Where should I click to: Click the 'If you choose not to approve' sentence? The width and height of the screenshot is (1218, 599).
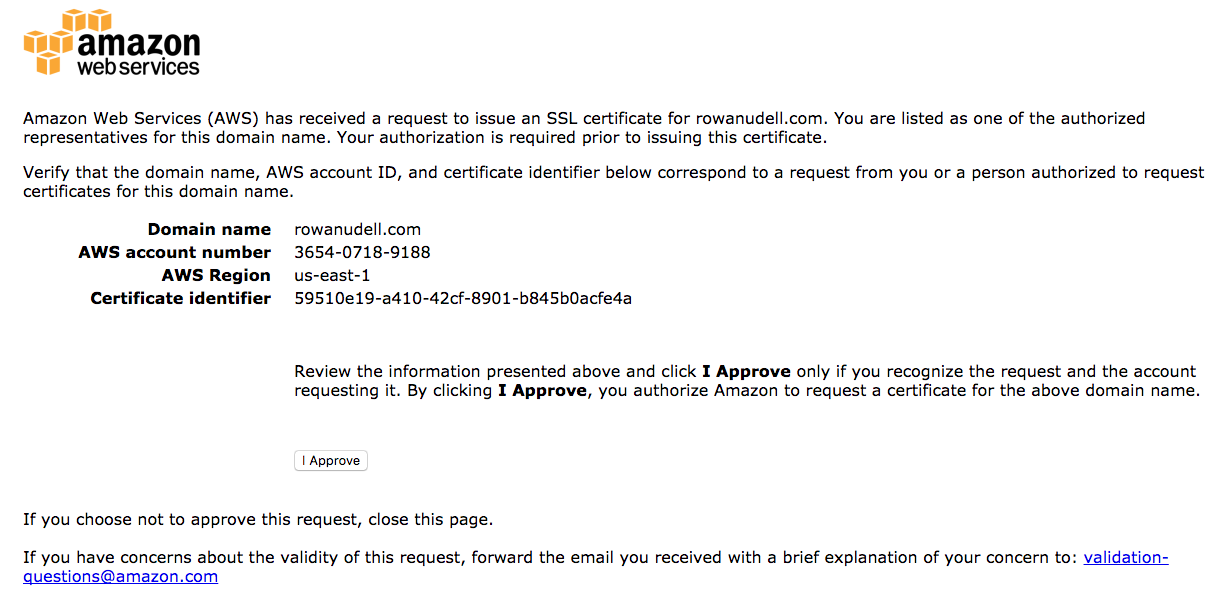coord(258,520)
